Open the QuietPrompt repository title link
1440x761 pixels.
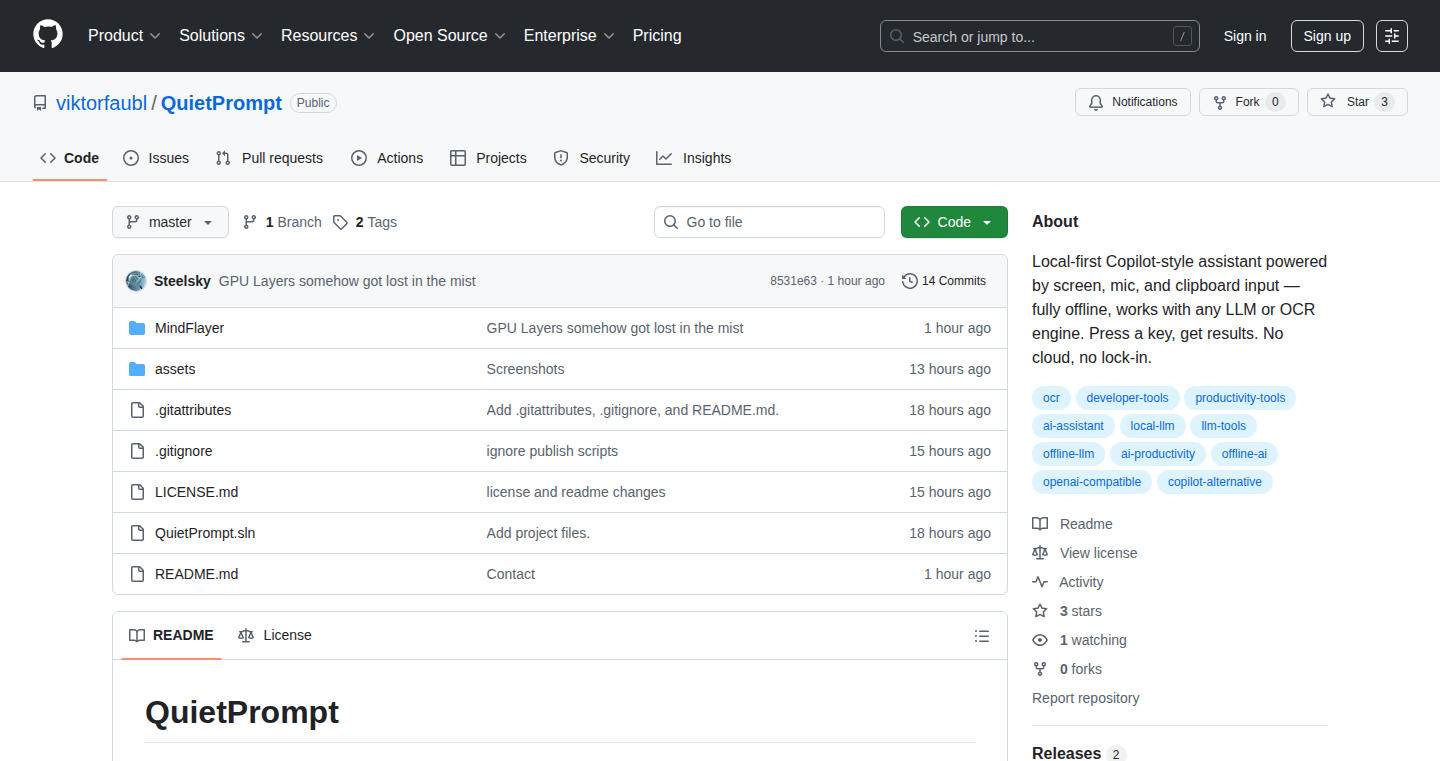click(221, 103)
